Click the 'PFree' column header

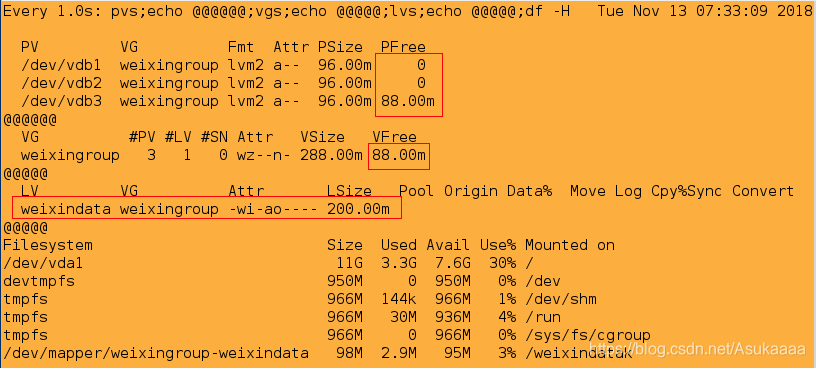403,47
